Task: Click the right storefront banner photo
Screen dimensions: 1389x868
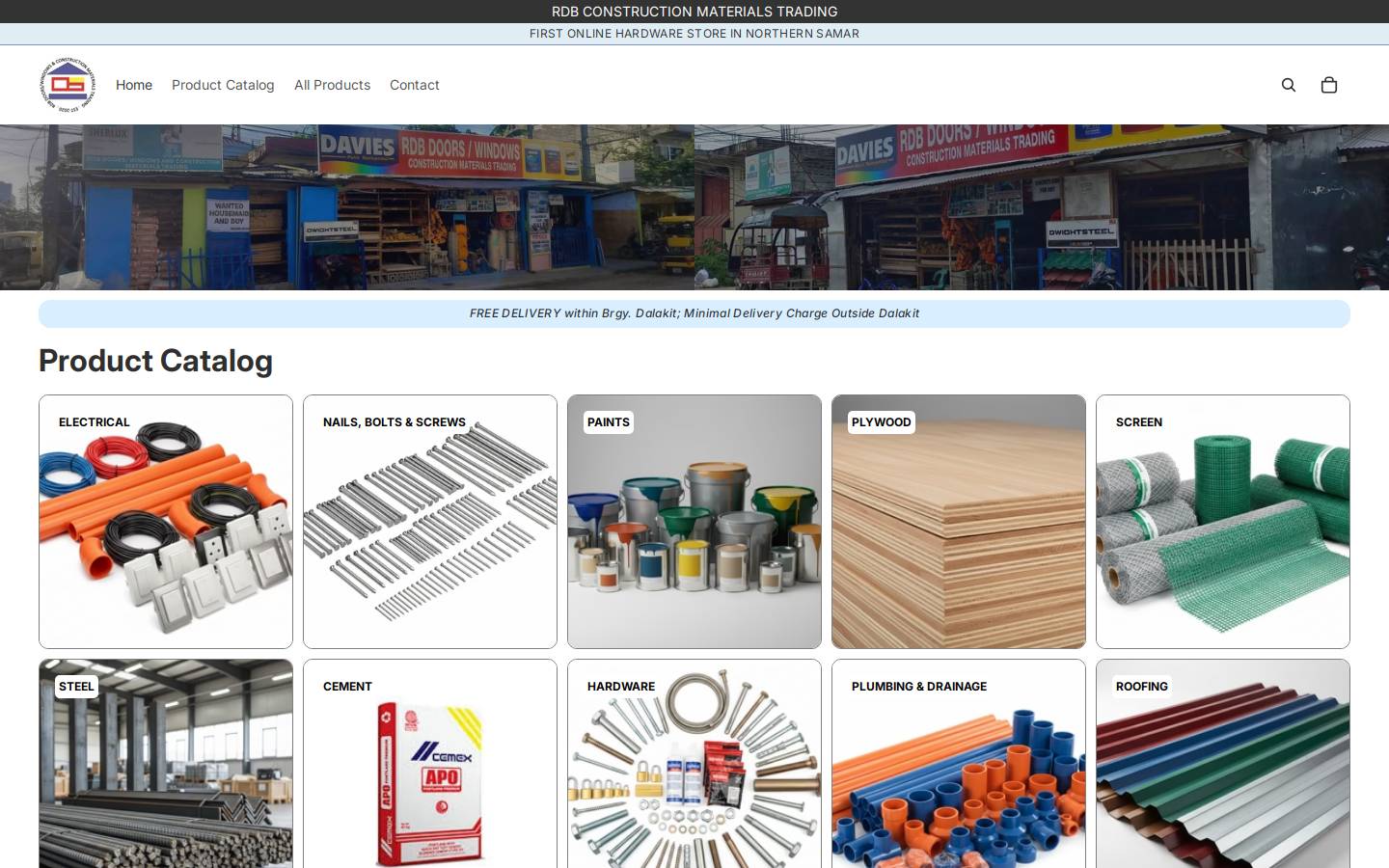Action: click(x=1042, y=207)
